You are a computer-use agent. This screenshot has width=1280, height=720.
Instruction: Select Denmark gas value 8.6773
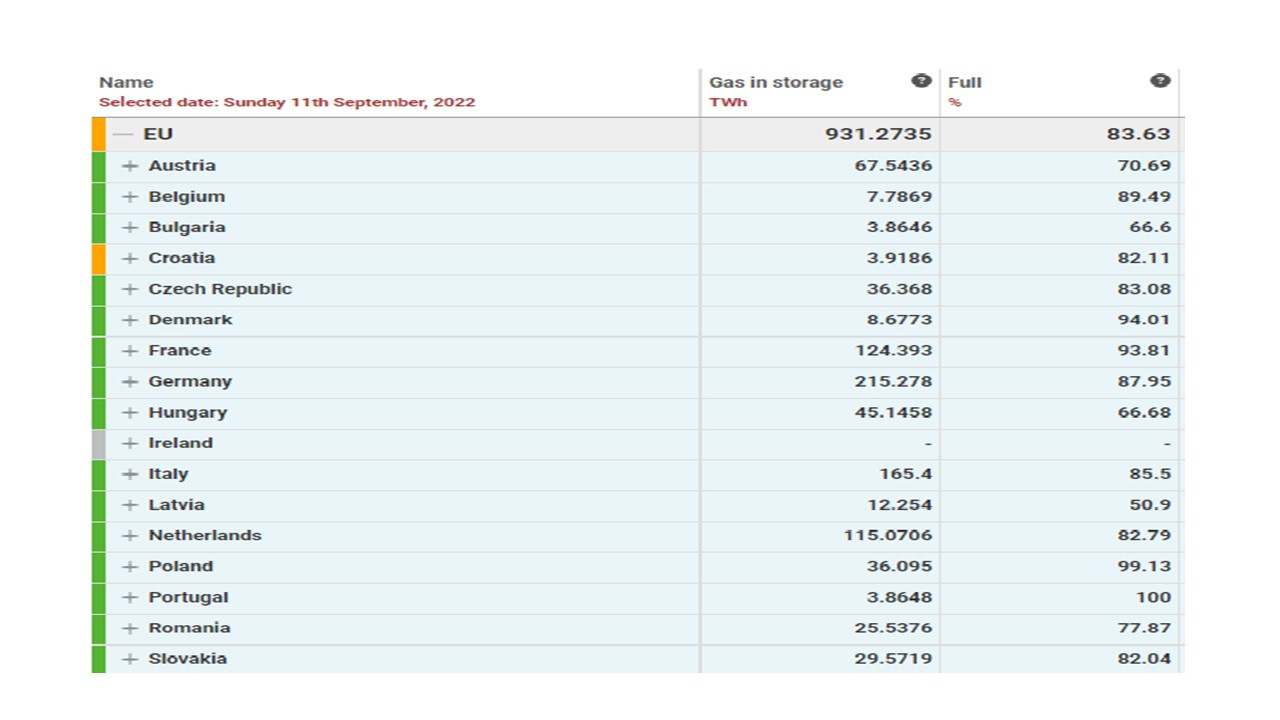[899, 320]
